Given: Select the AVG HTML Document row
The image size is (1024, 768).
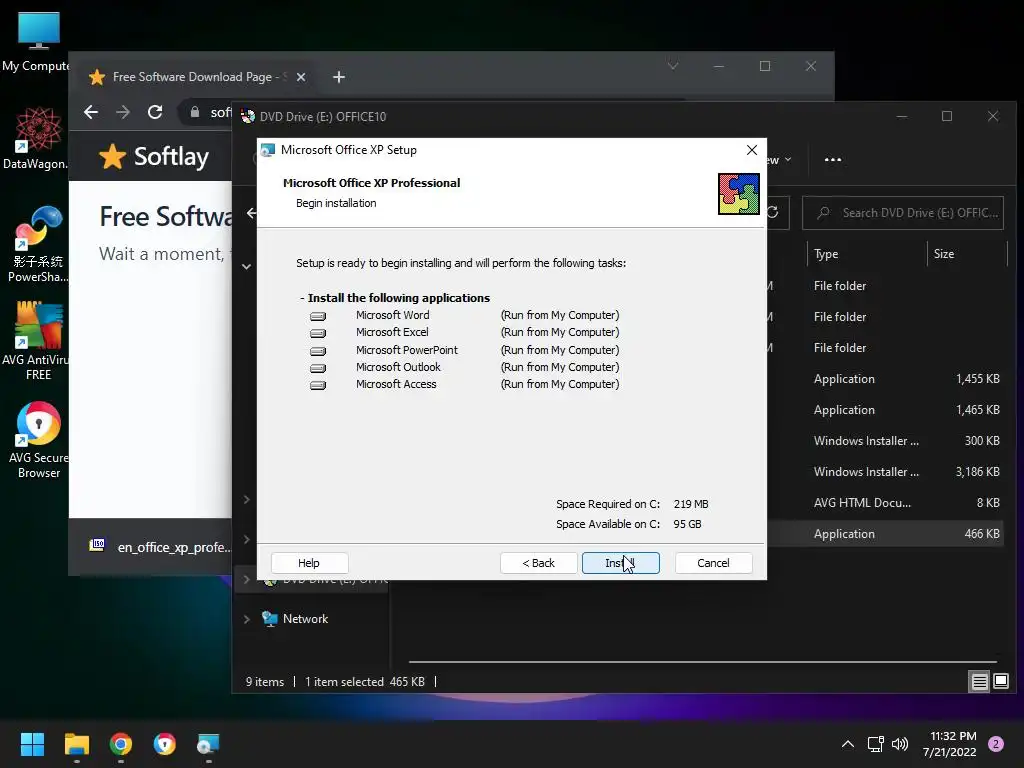Looking at the screenshot, I should tap(886, 503).
